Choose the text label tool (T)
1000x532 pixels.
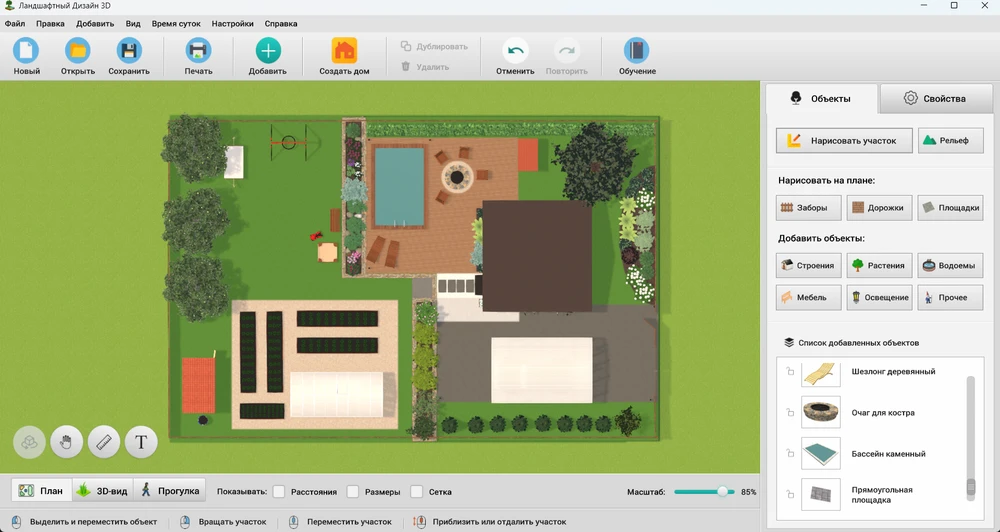pyautogui.click(x=141, y=441)
